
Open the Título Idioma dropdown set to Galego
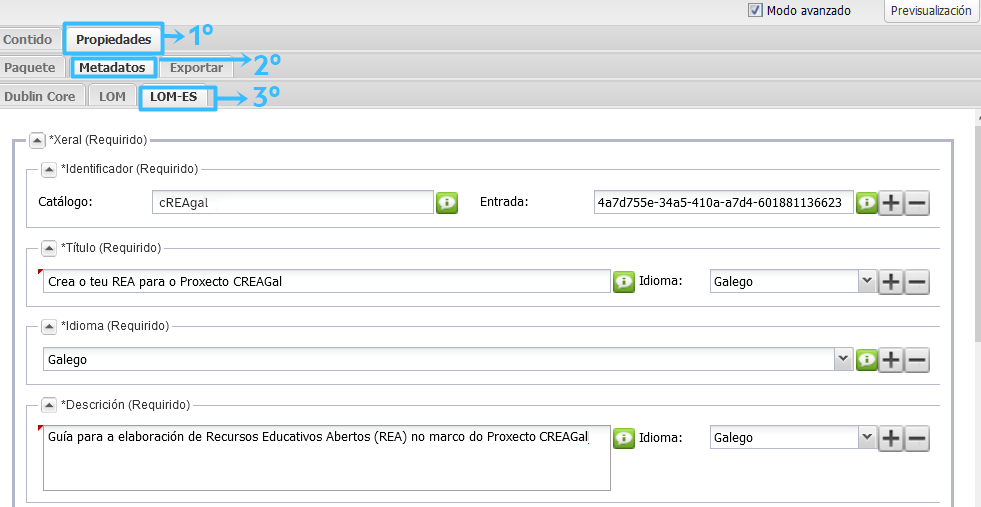click(x=792, y=282)
